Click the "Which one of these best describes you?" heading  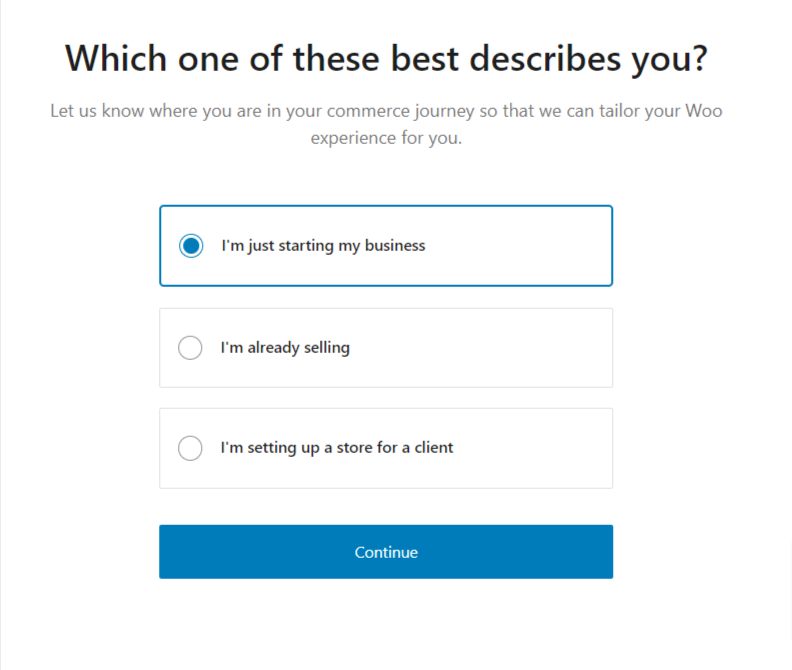coord(386,59)
